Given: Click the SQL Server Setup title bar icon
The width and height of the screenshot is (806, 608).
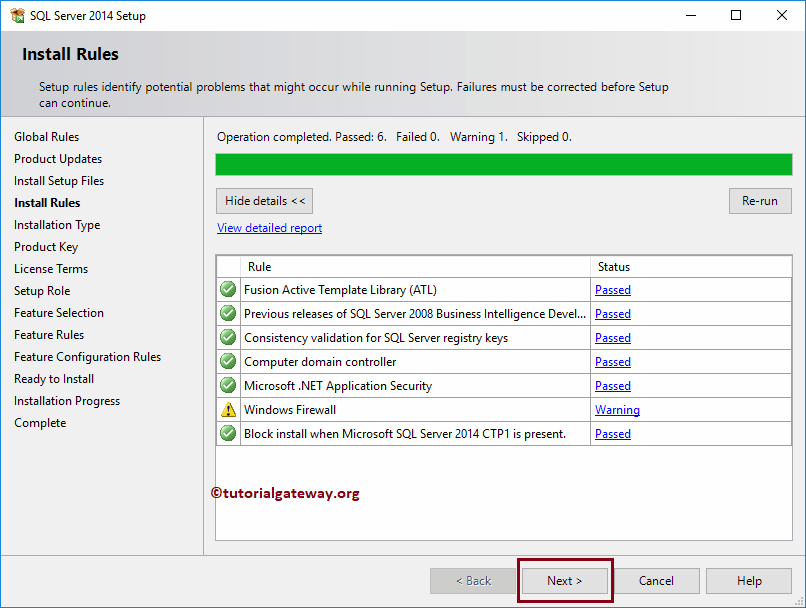Looking at the screenshot, I should 17,15.
